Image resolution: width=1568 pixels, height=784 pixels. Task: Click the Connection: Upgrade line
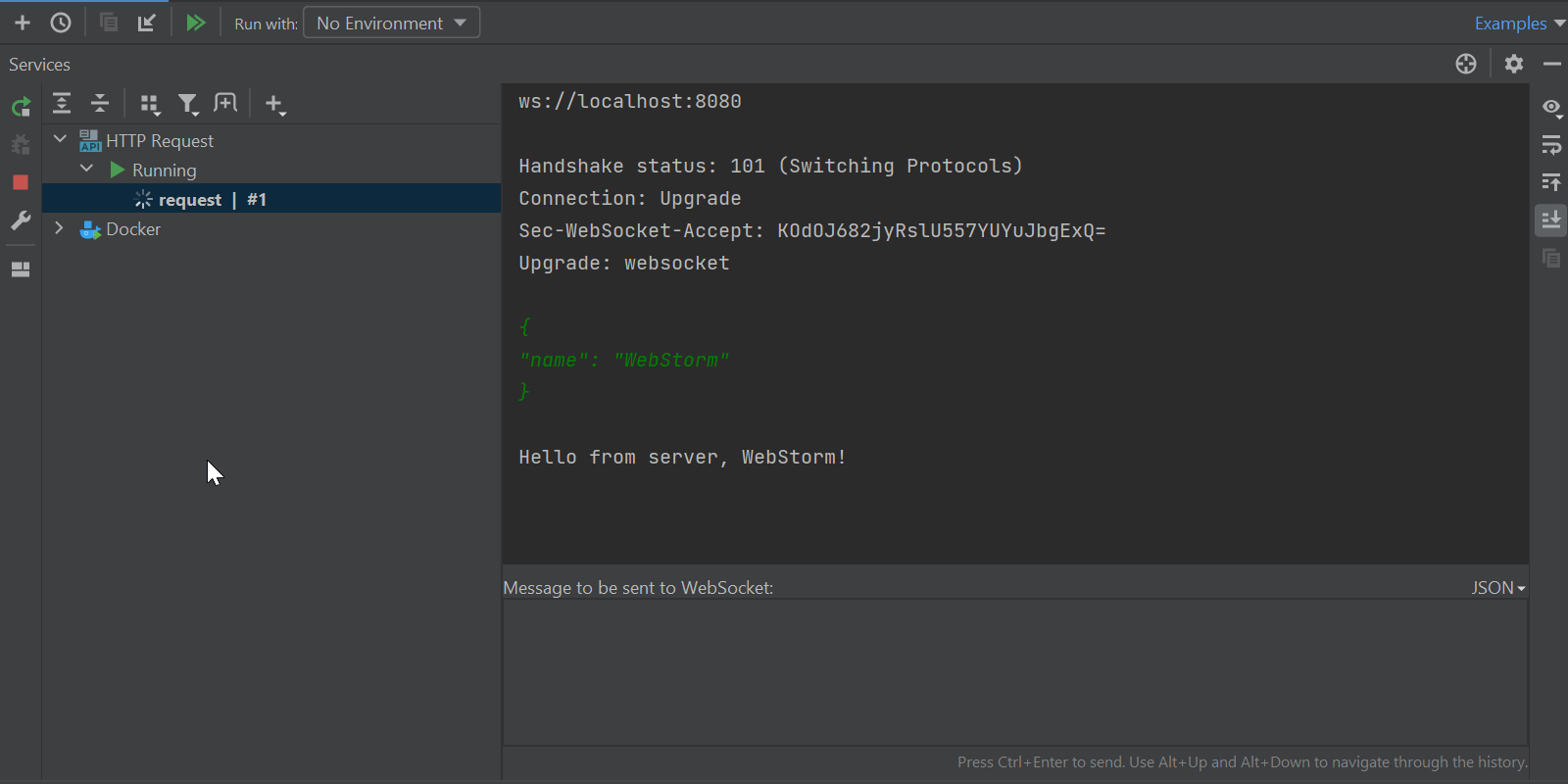click(630, 198)
